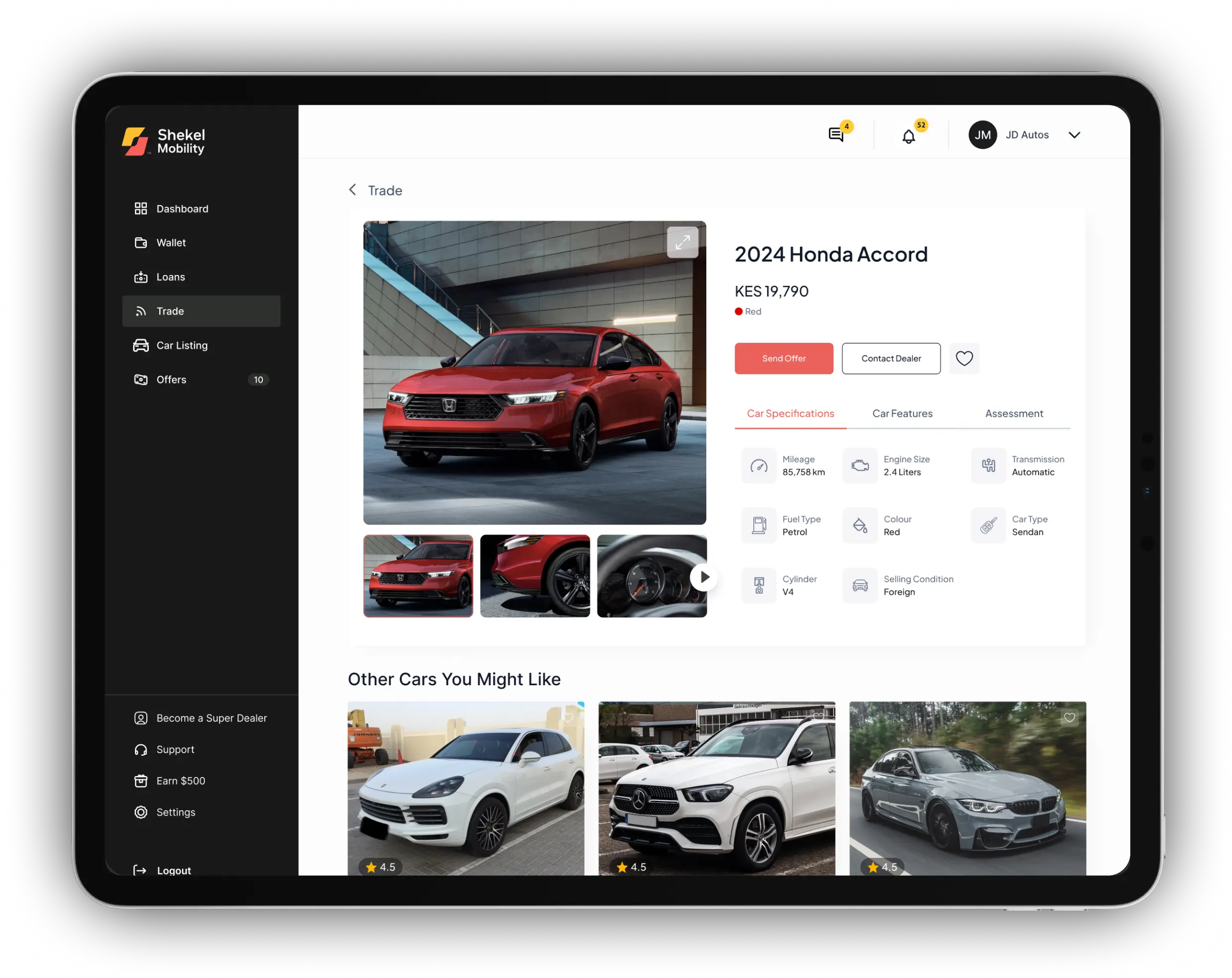Add the Honda Accord to favorites

point(964,358)
